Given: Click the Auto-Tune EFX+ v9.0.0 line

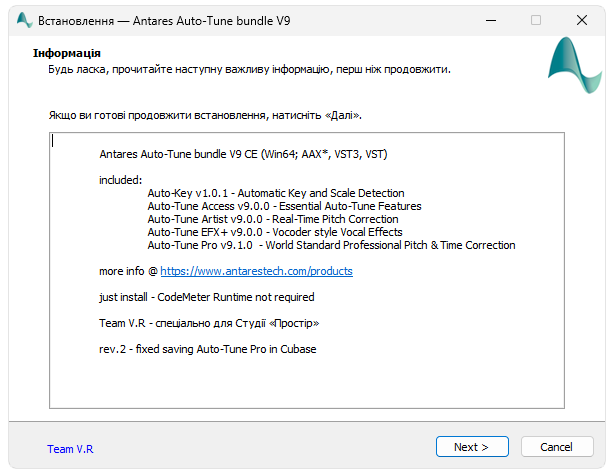Looking at the screenshot, I should pos(274,232).
